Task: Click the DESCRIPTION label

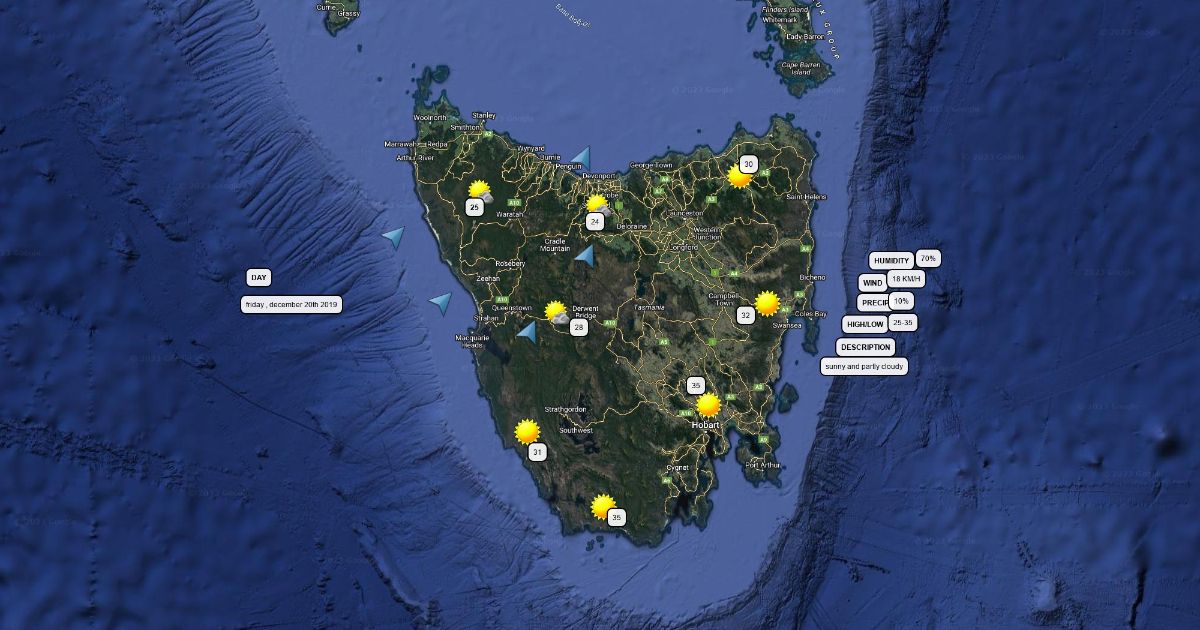Action: click(x=866, y=347)
